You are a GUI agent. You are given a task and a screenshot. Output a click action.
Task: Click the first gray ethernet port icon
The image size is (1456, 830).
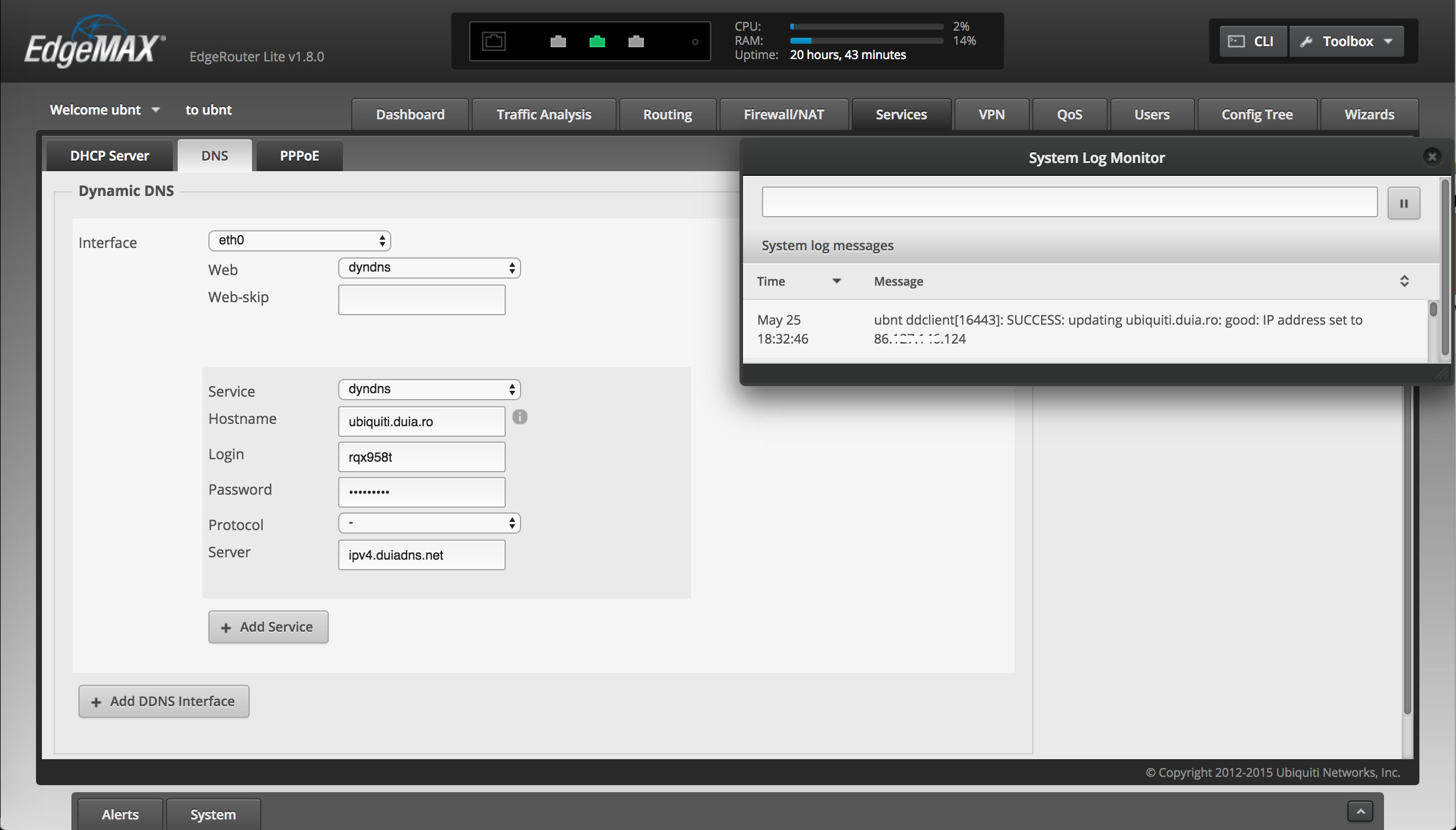[x=558, y=41]
